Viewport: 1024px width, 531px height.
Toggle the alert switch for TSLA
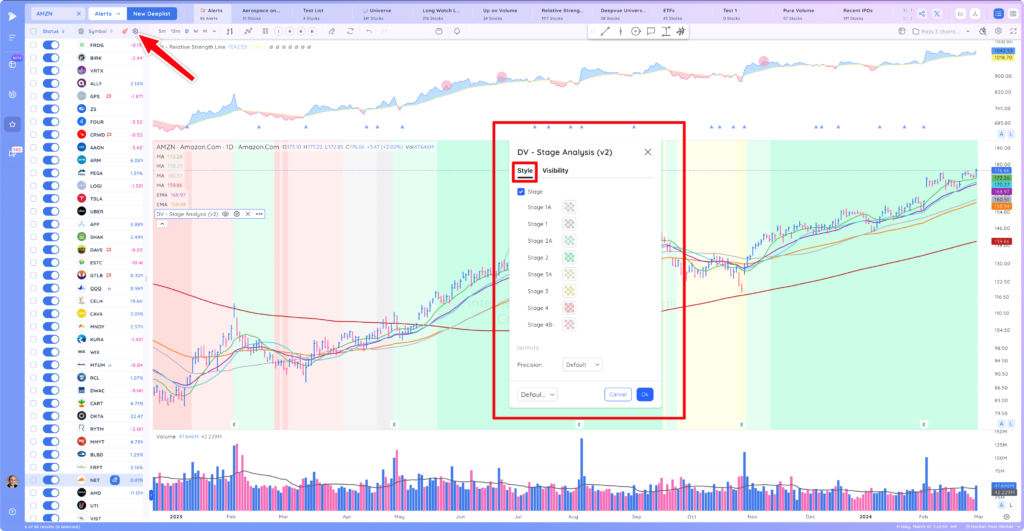tap(51, 199)
